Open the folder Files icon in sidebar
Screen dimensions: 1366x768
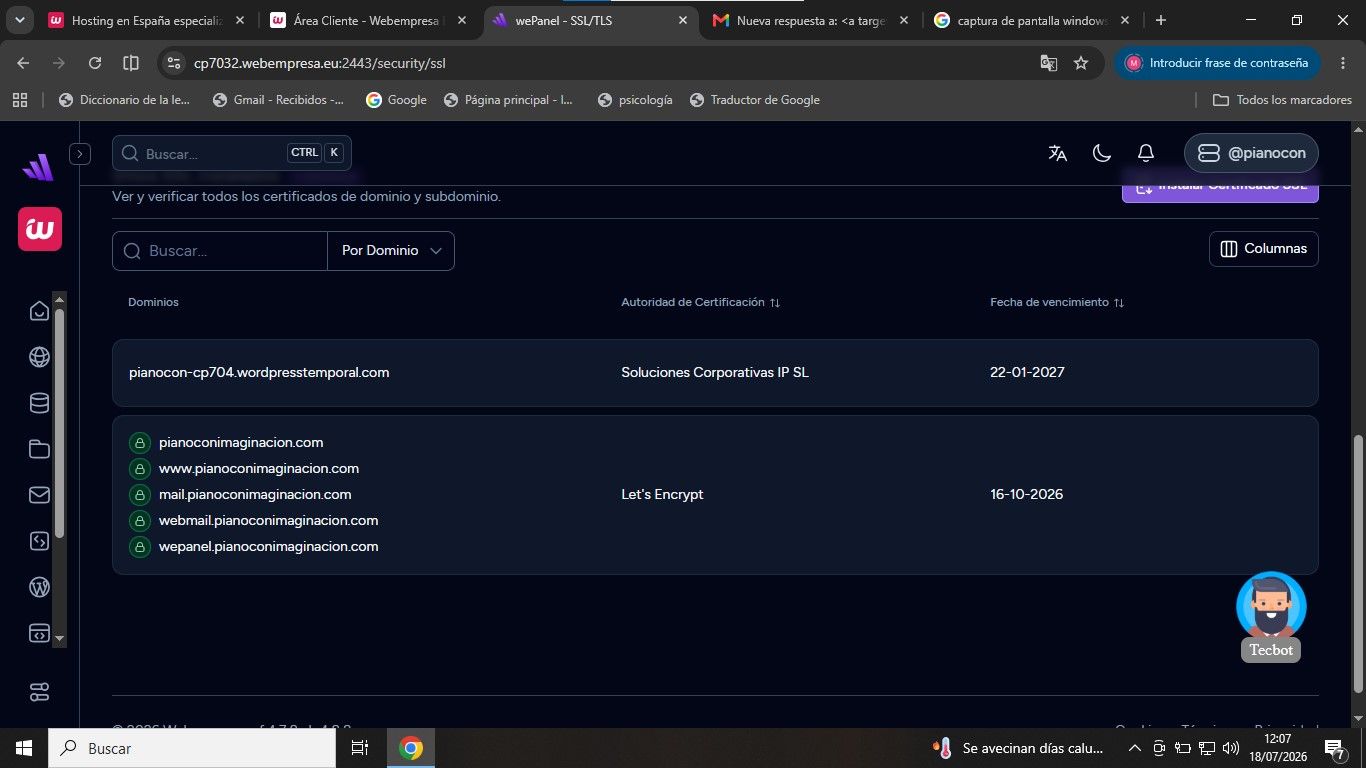(39, 449)
